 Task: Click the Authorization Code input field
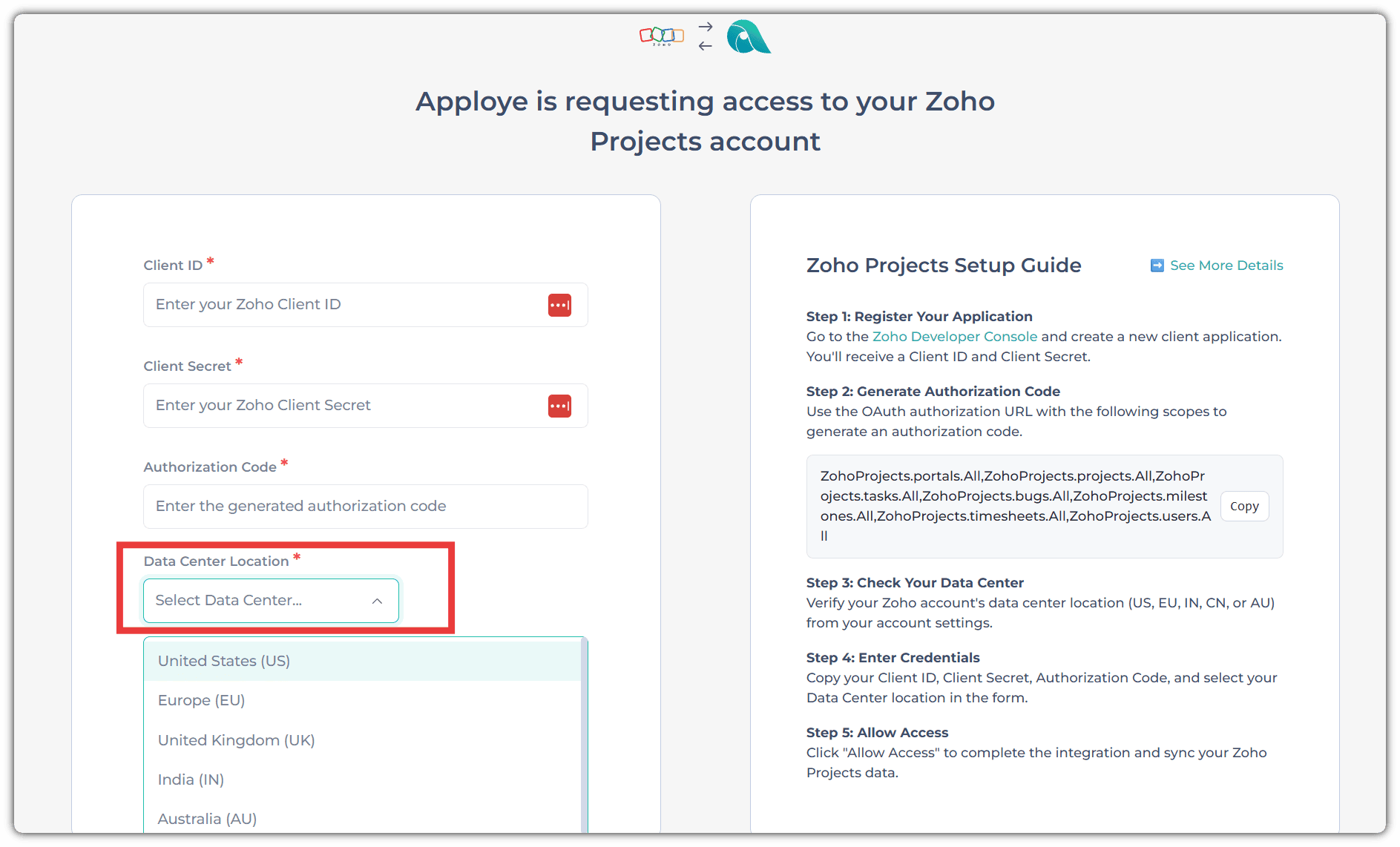pos(365,507)
